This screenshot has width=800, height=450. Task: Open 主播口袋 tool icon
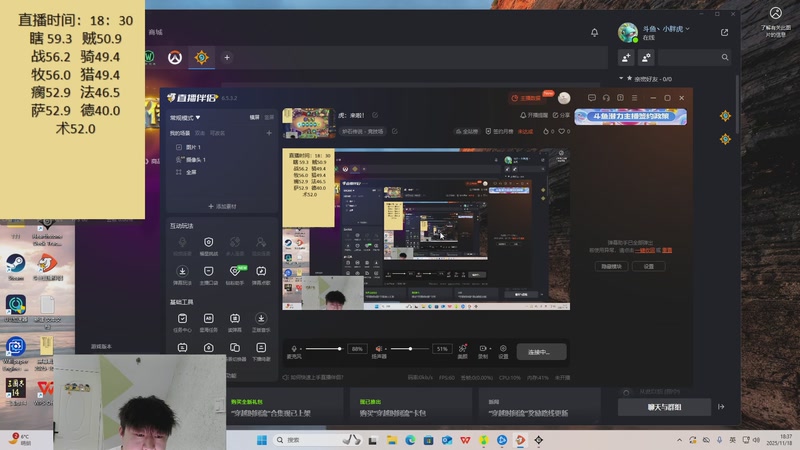pos(209,271)
